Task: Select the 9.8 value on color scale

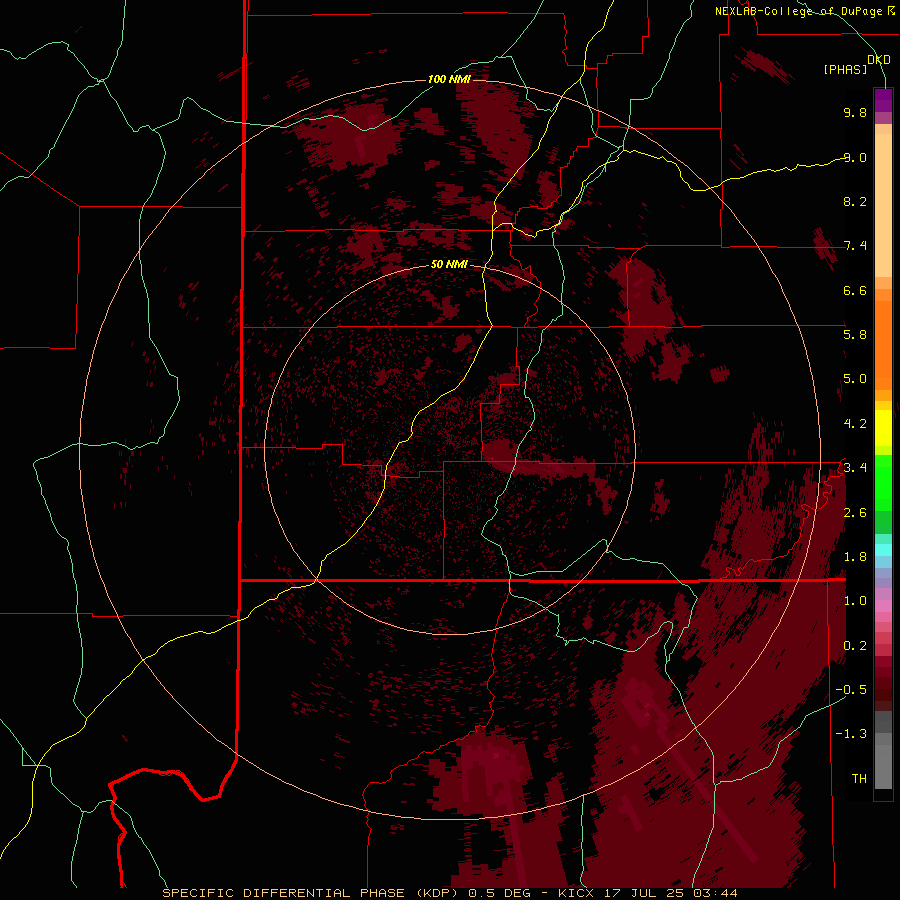Action: coord(855,112)
